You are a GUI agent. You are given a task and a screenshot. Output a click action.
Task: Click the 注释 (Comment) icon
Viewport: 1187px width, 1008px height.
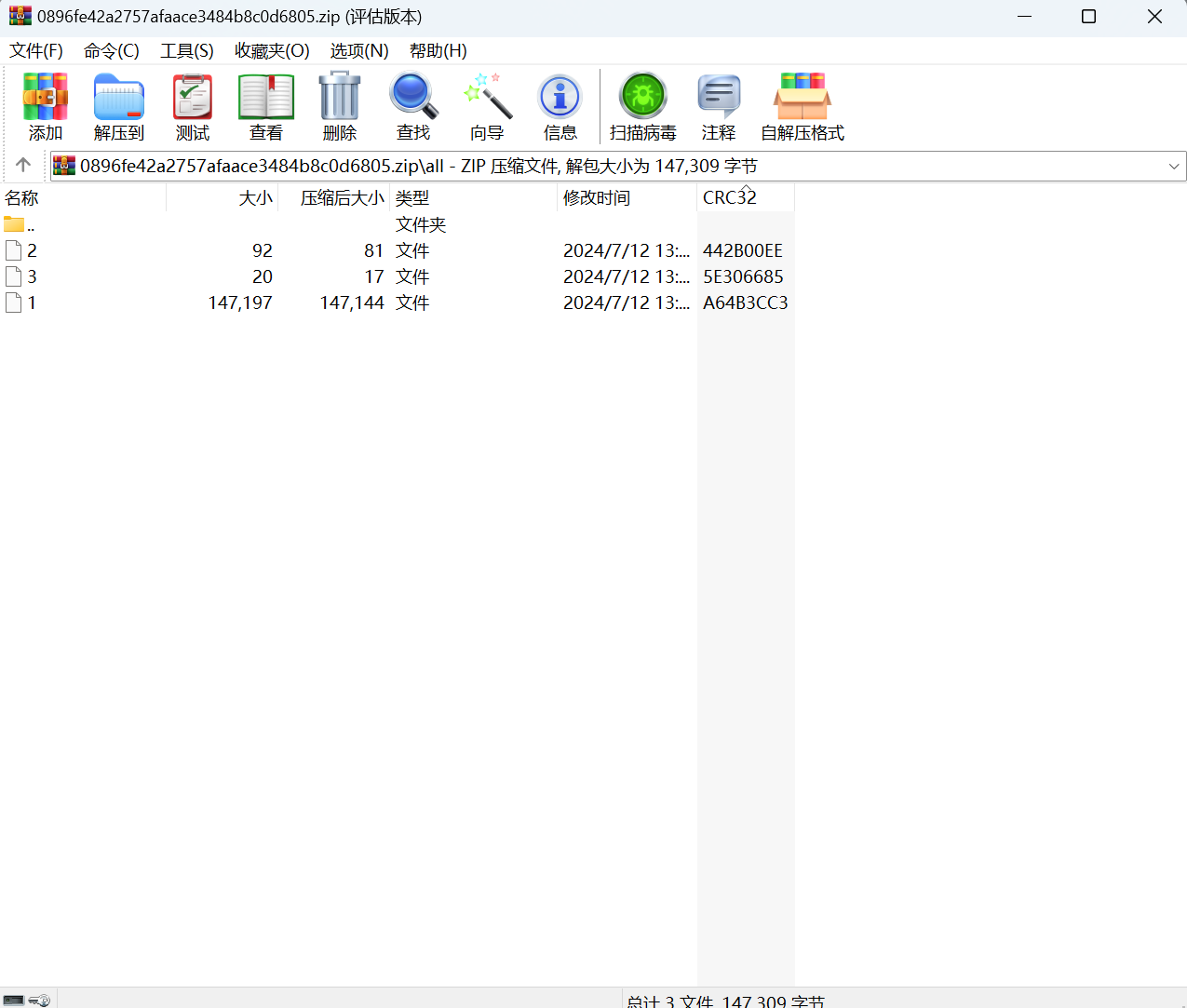coord(719,97)
